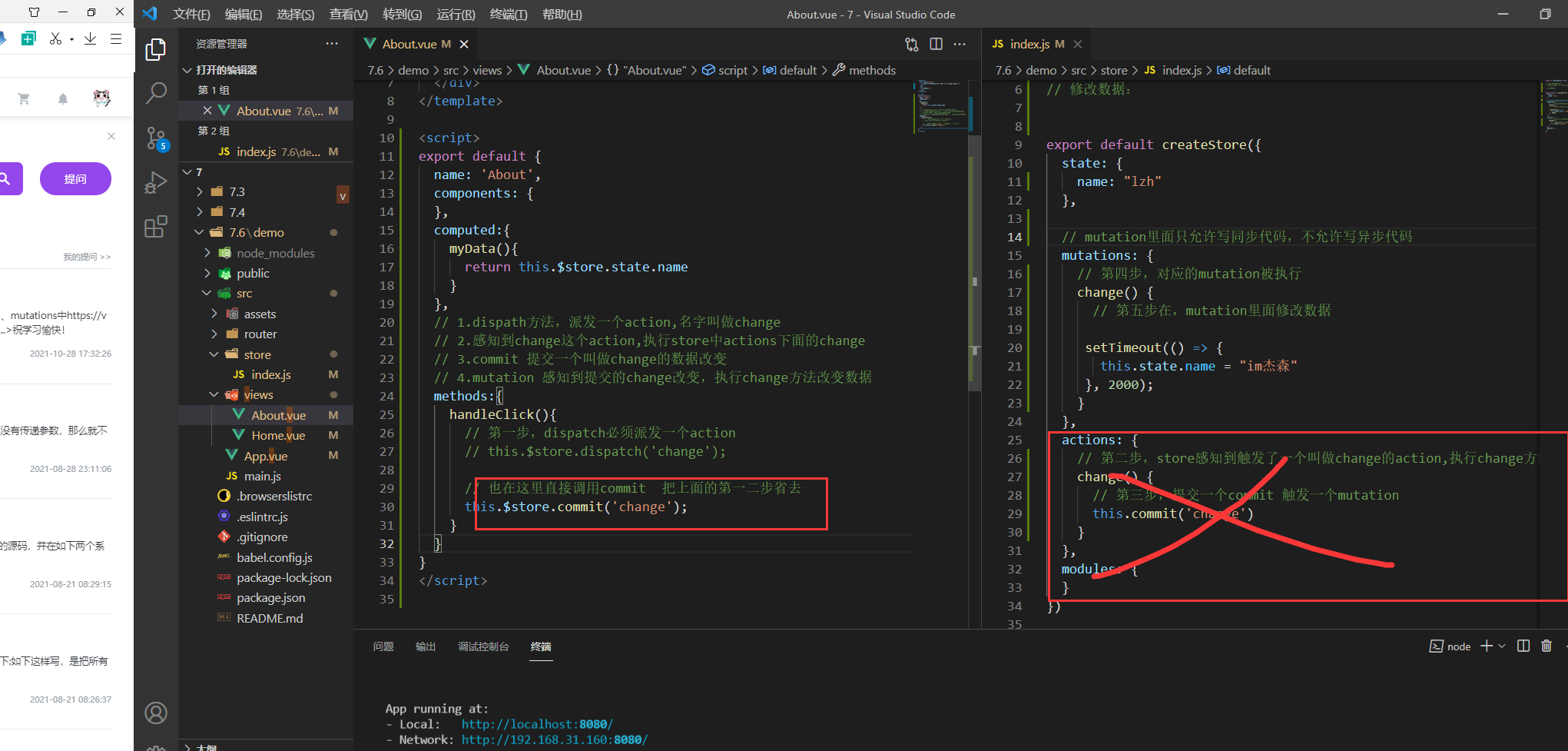Open shopping cart icon in browser window
Screen dimensions: 1568x751
click(x=24, y=98)
